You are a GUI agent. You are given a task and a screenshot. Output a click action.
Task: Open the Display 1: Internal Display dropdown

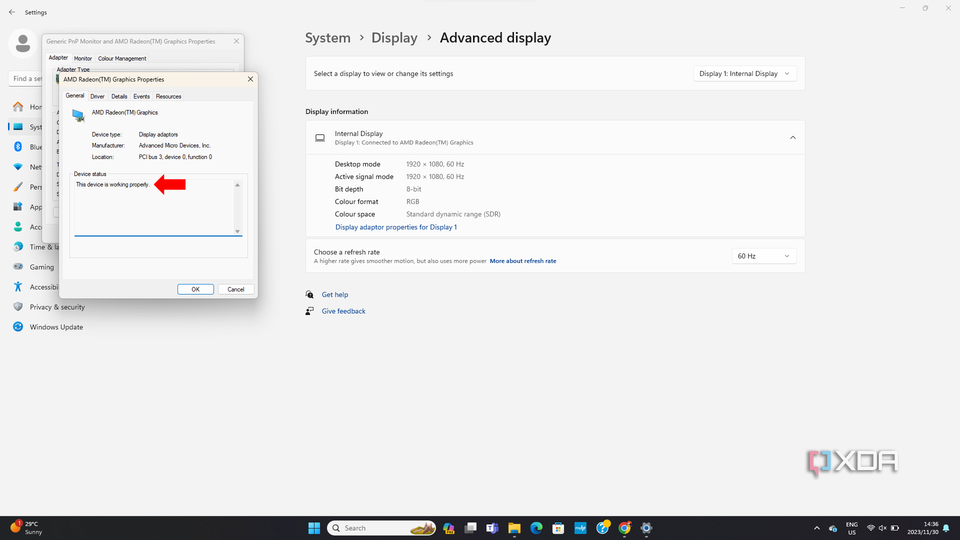(746, 73)
